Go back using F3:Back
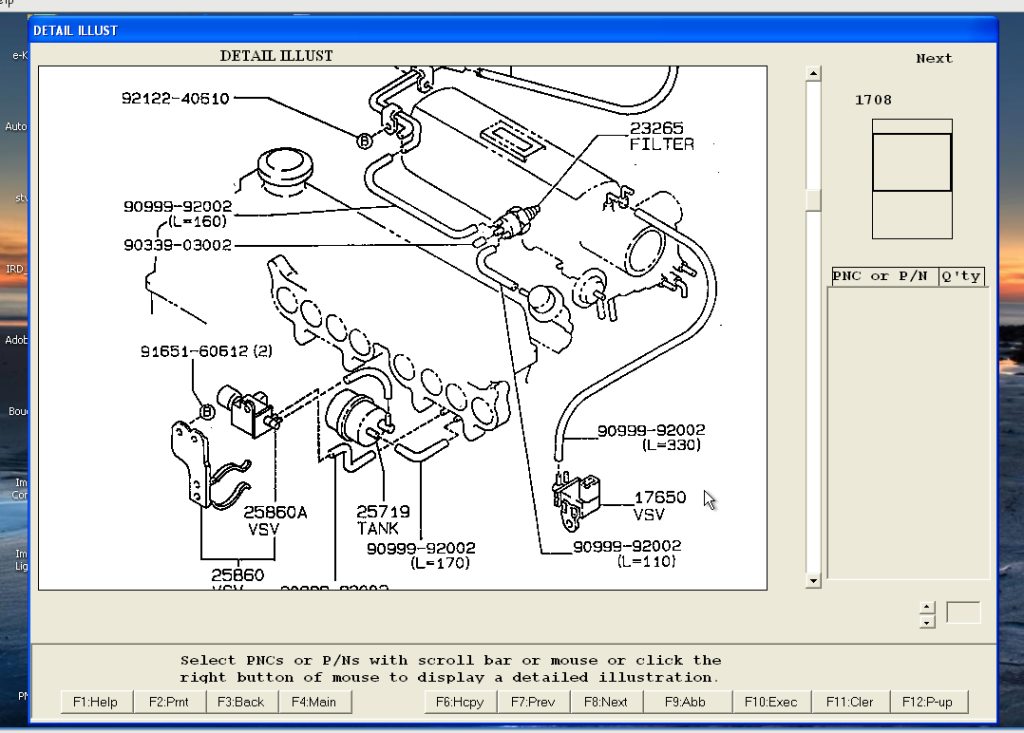1024x733 pixels. tap(242, 702)
